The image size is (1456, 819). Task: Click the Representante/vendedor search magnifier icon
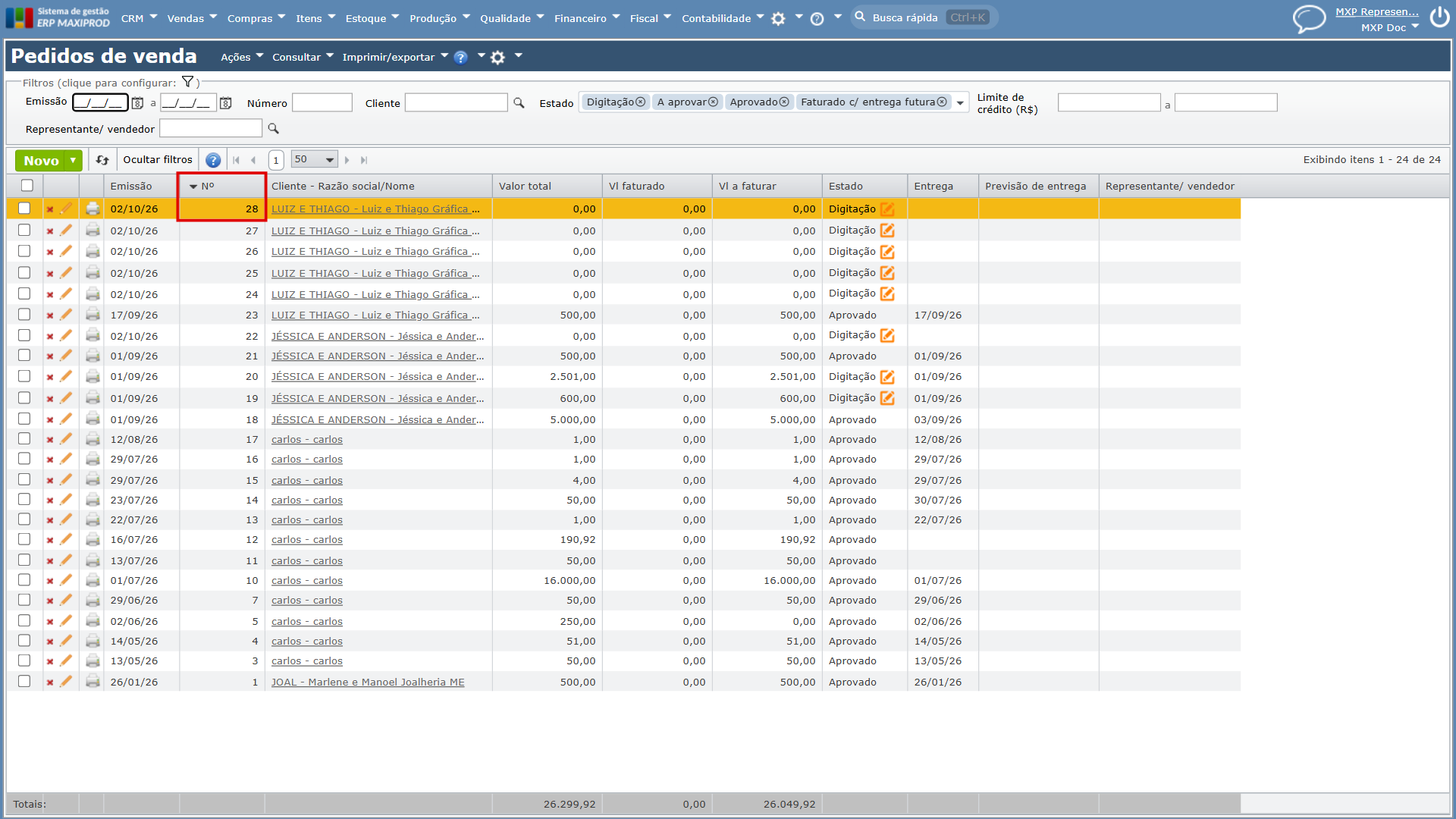(274, 129)
